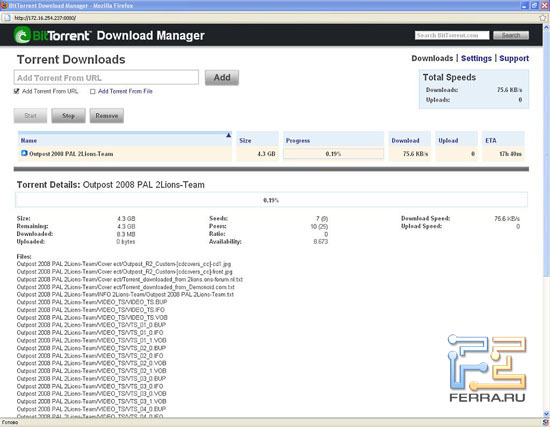Viewport: 550px width, 427px height.
Task: Open the Add Torrent From File link
Action: (125, 91)
